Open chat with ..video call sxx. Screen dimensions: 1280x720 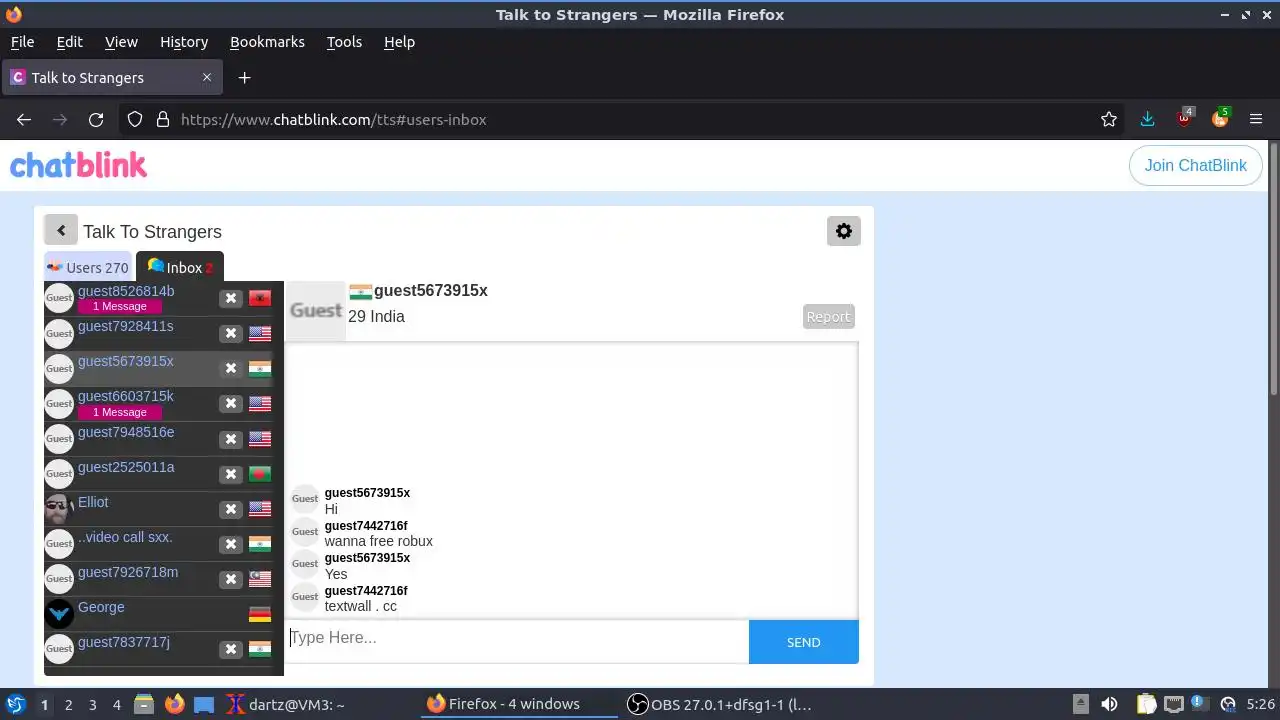click(125, 537)
